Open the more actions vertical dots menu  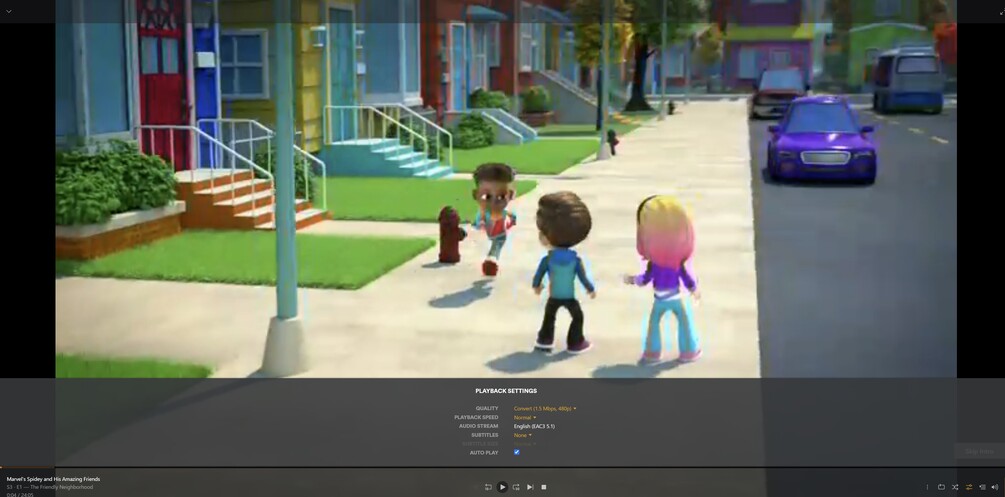pyautogui.click(x=927, y=487)
